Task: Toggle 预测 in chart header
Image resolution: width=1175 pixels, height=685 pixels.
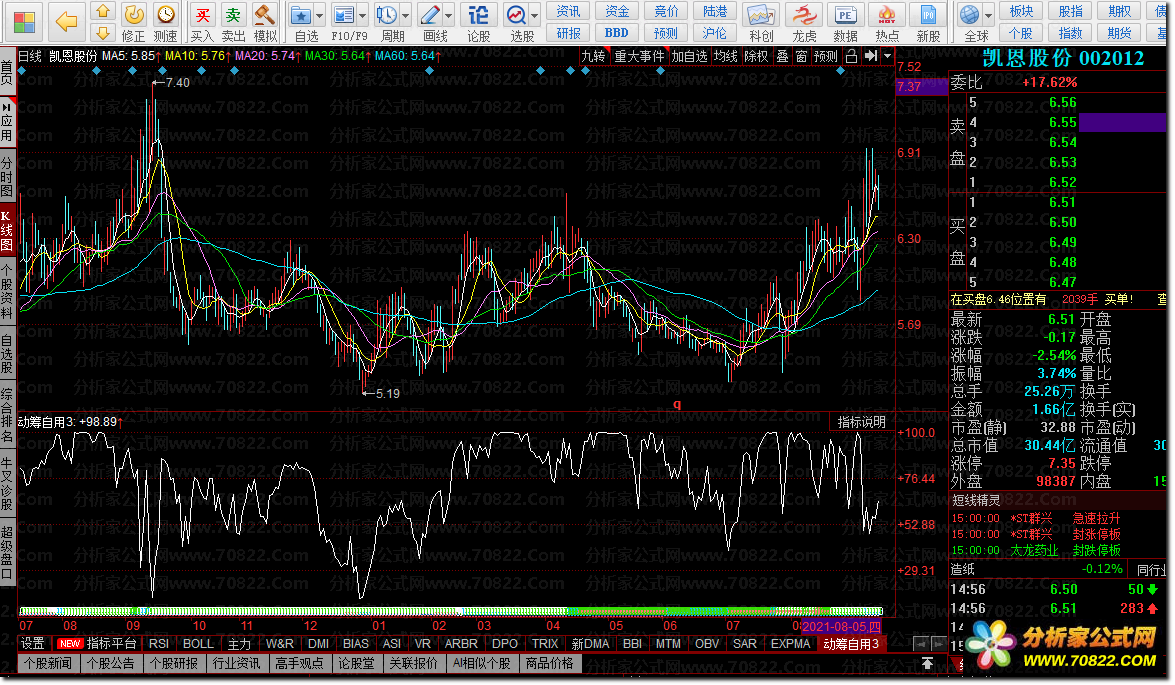Action: coord(826,56)
